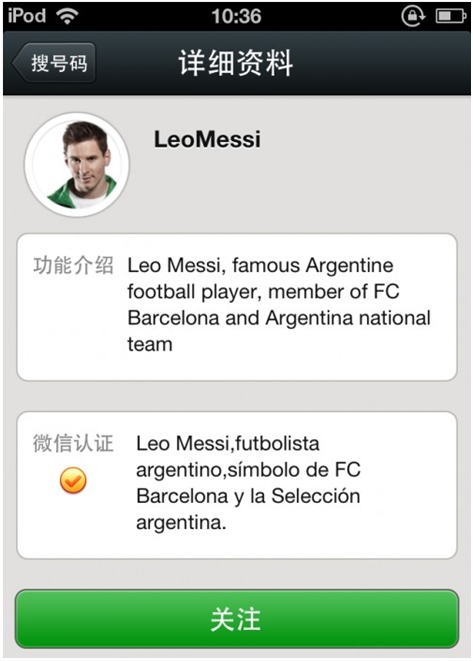This screenshot has height=662, width=473.
Task: Tap 'argentina.' ending the verification text
Action: pyautogui.click(x=181, y=523)
